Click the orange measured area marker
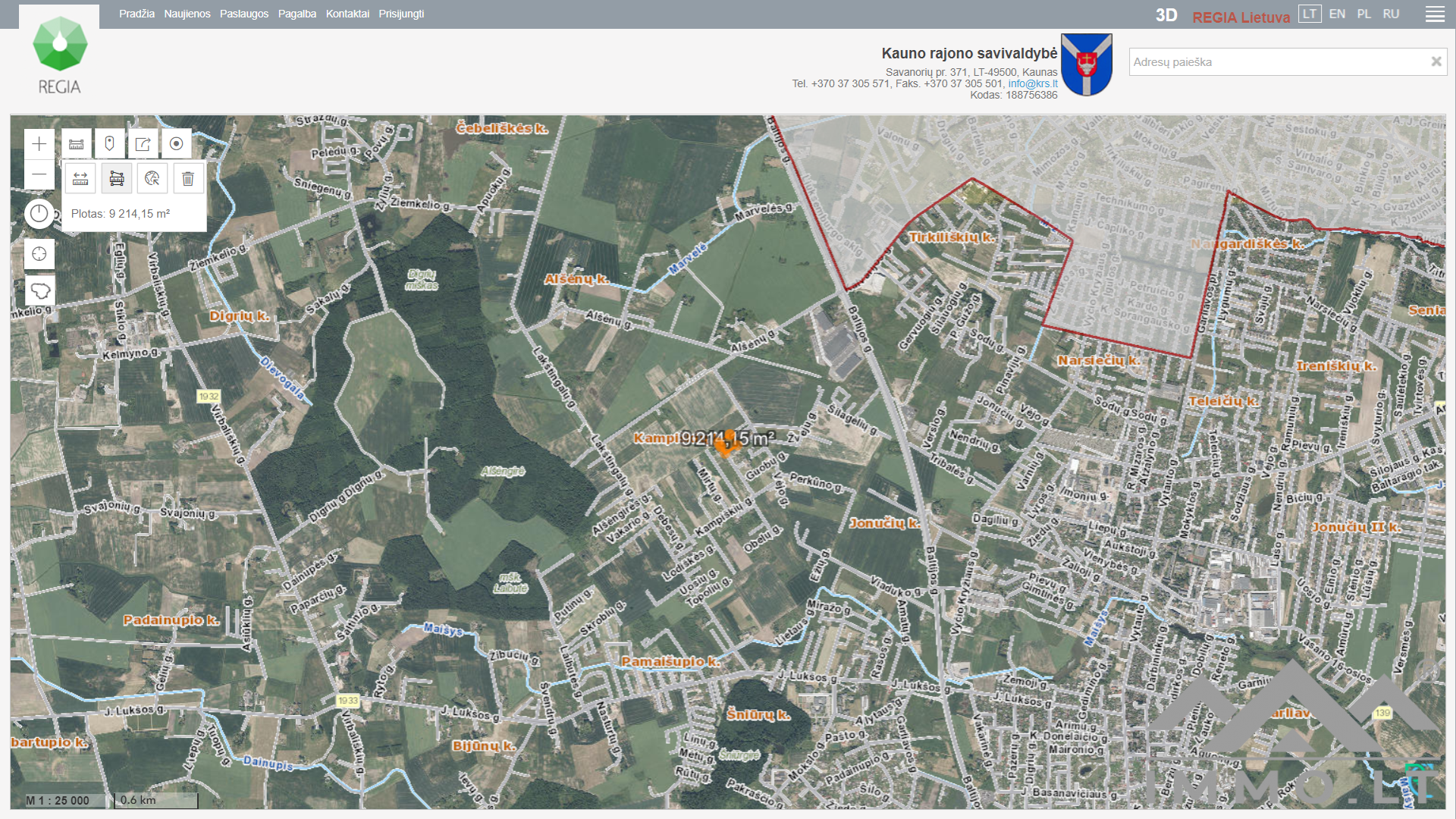This screenshot has width=1456, height=819. pos(726,444)
